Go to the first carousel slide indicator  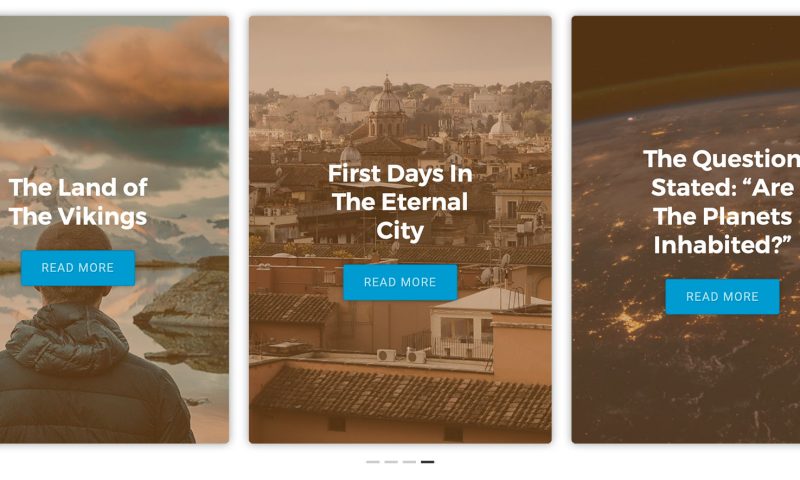pyautogui.click(x=372, y=462)
